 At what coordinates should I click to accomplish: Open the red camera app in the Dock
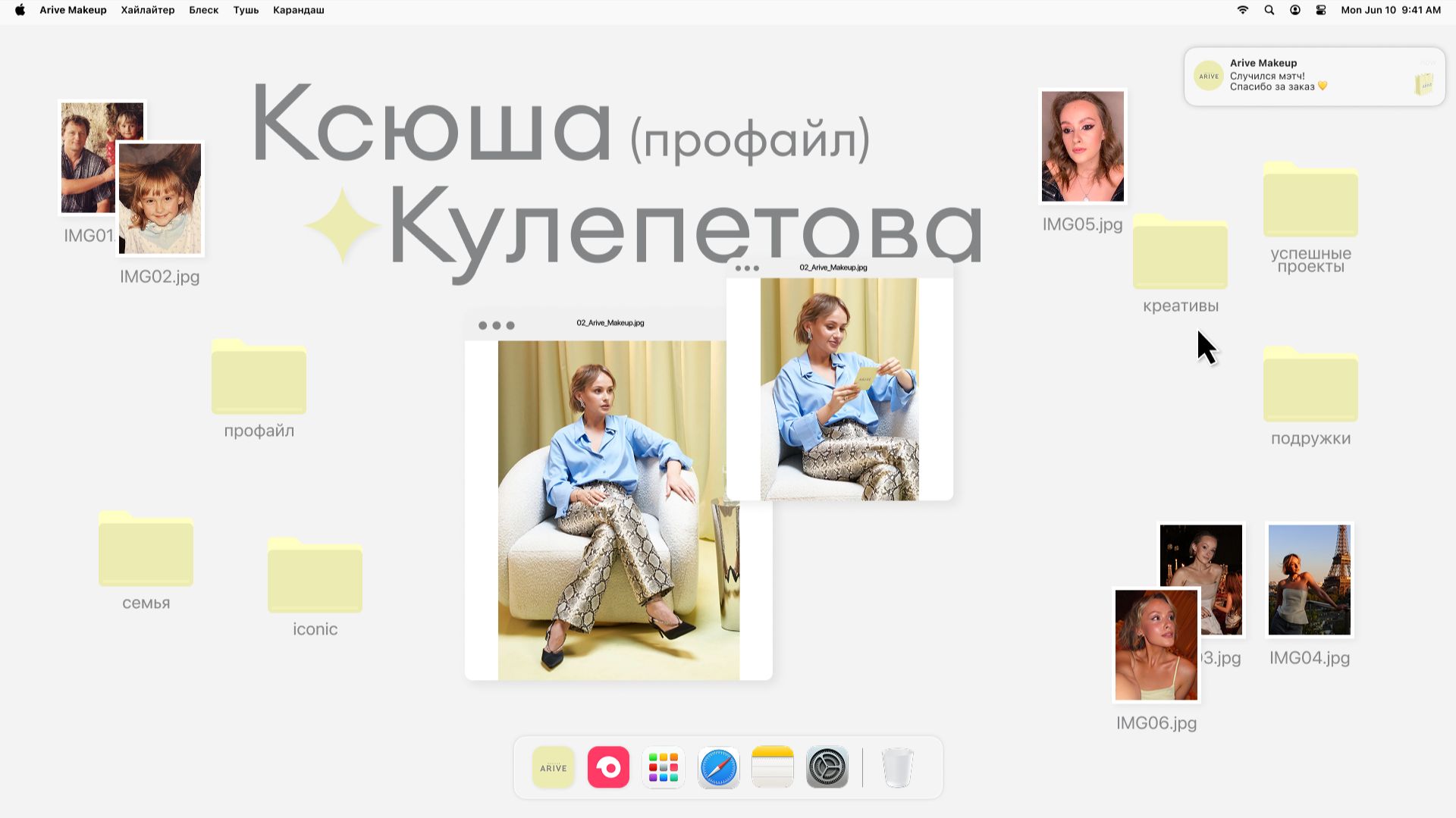(607, 766)
